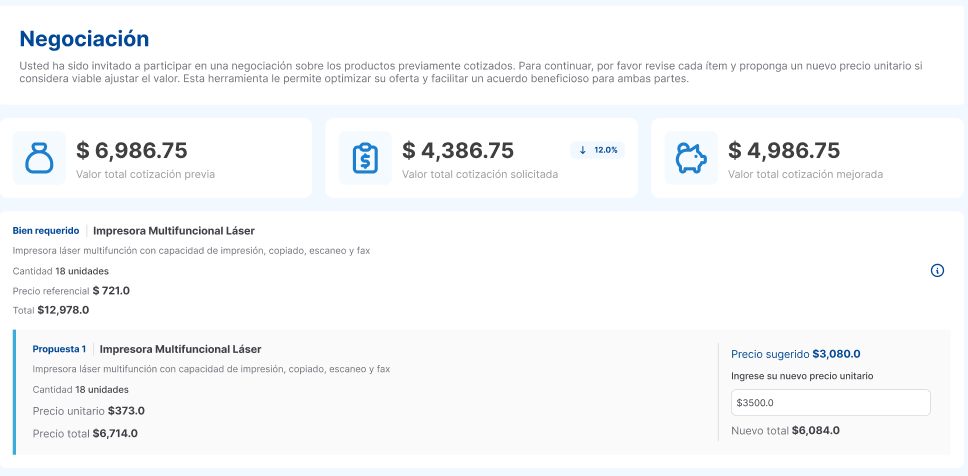Click the Propuesta 1 label

tap(59, 349)
